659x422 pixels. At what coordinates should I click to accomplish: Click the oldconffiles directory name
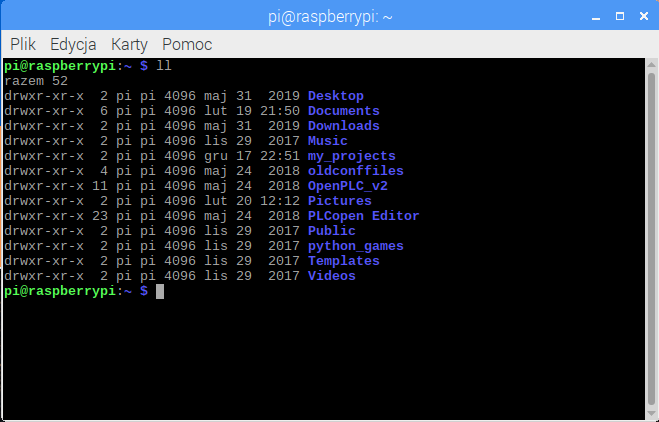356,171
